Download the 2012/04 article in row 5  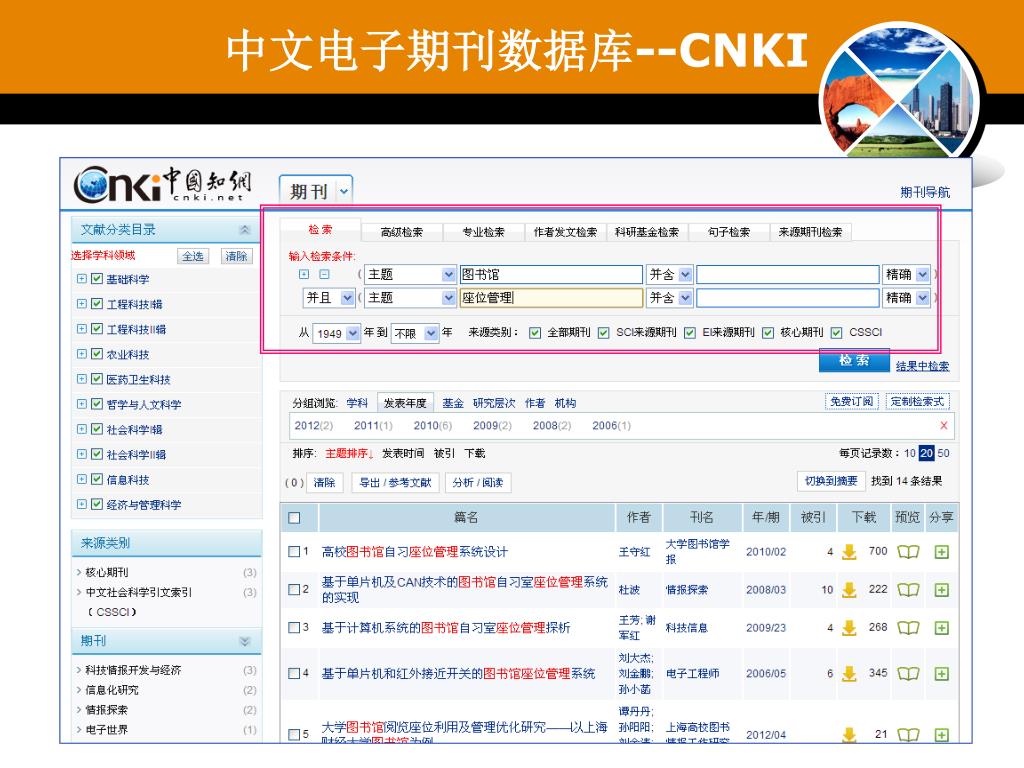(849, 735)
